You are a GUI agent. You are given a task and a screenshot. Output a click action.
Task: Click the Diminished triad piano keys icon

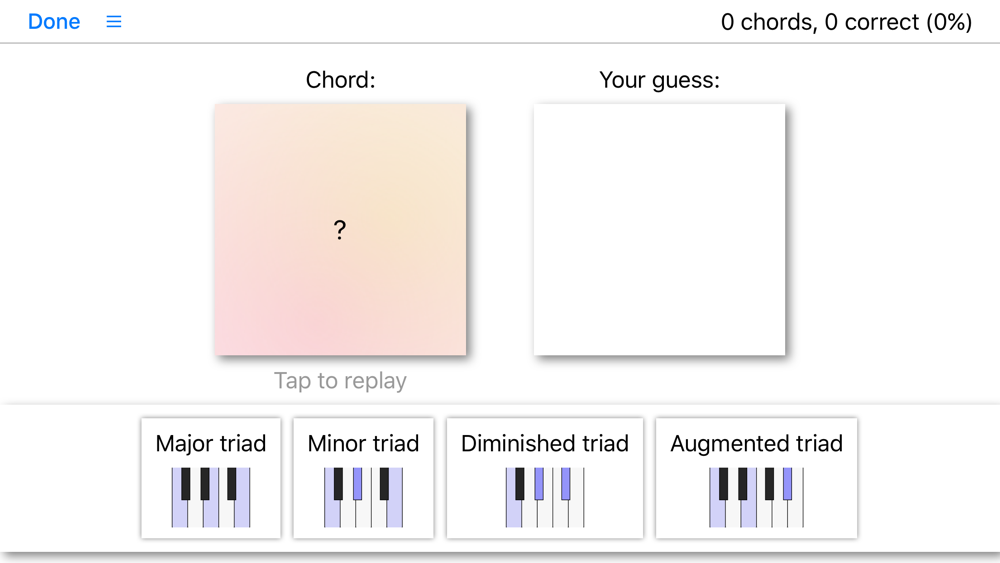[545, 497]
